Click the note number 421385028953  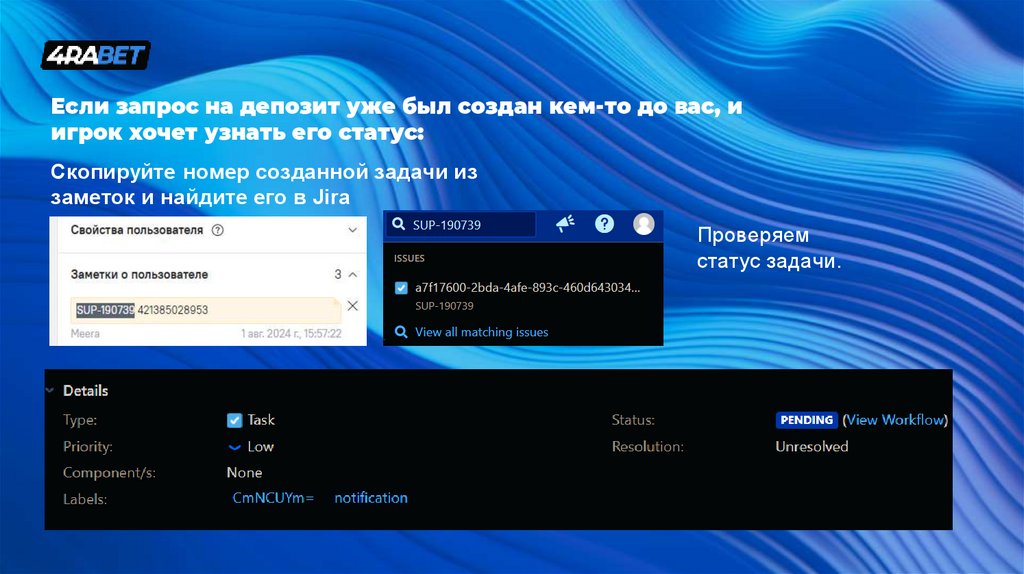(x=172, y=310)
